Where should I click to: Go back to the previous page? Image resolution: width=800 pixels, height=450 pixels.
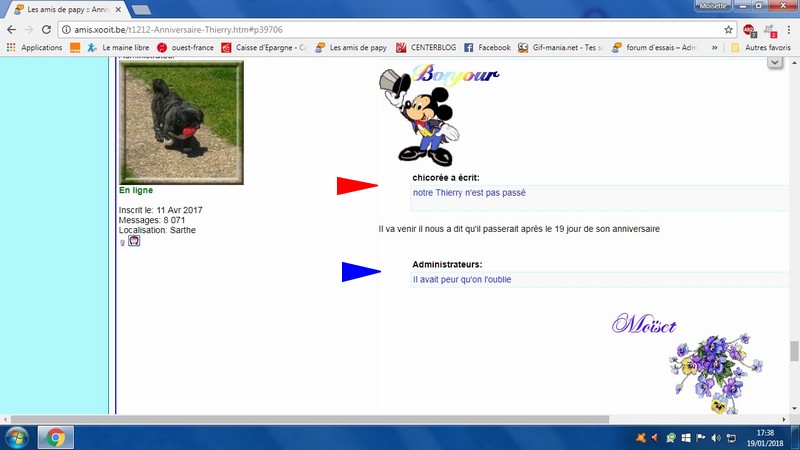pyautogui.click(x=11, y=30)
